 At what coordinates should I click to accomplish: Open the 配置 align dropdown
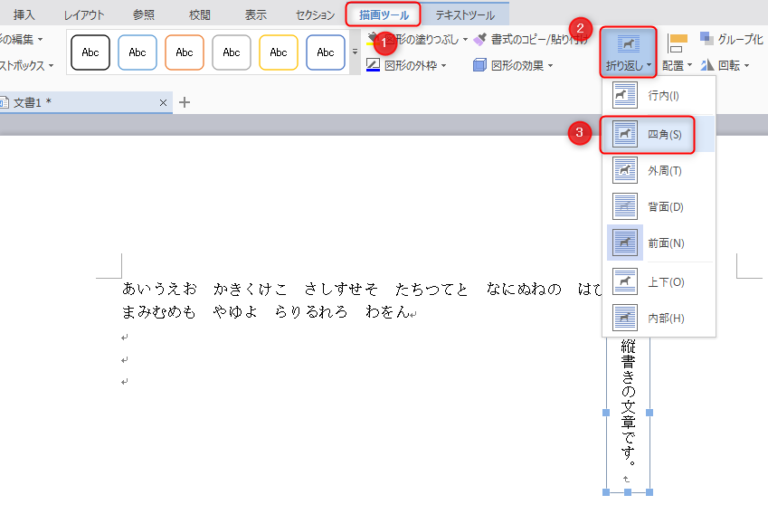(x=678, y=66)
